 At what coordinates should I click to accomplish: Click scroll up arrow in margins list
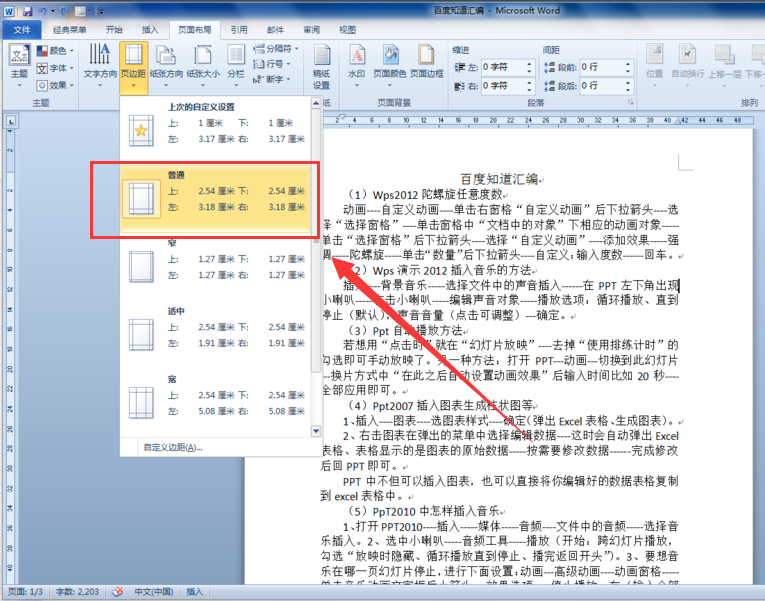click(x=316, y=103)
